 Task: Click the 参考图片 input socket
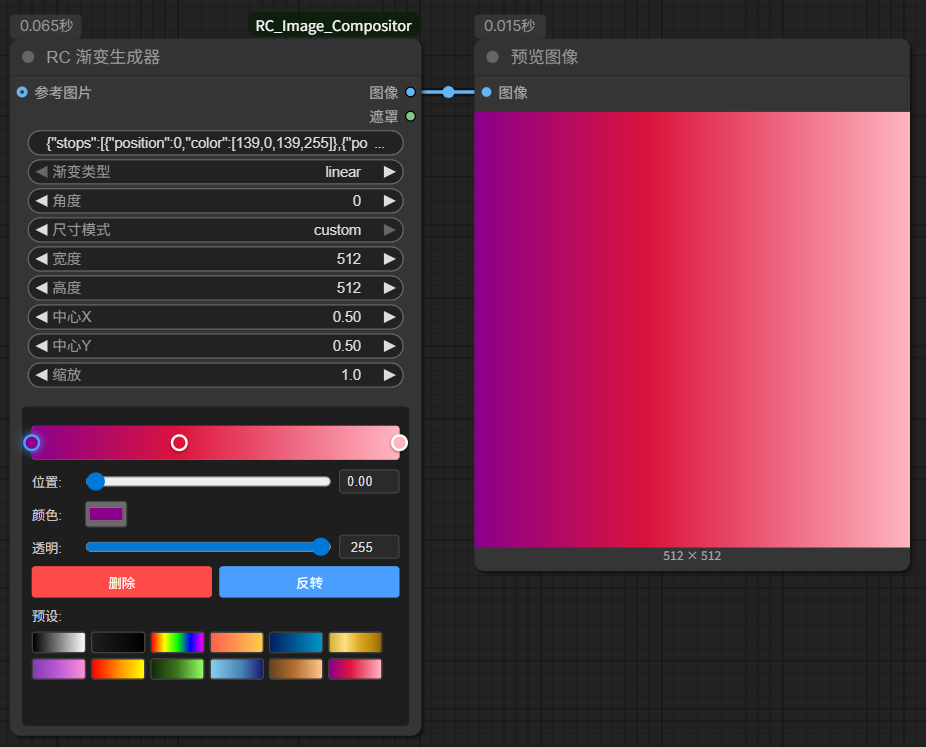(22, 92)
